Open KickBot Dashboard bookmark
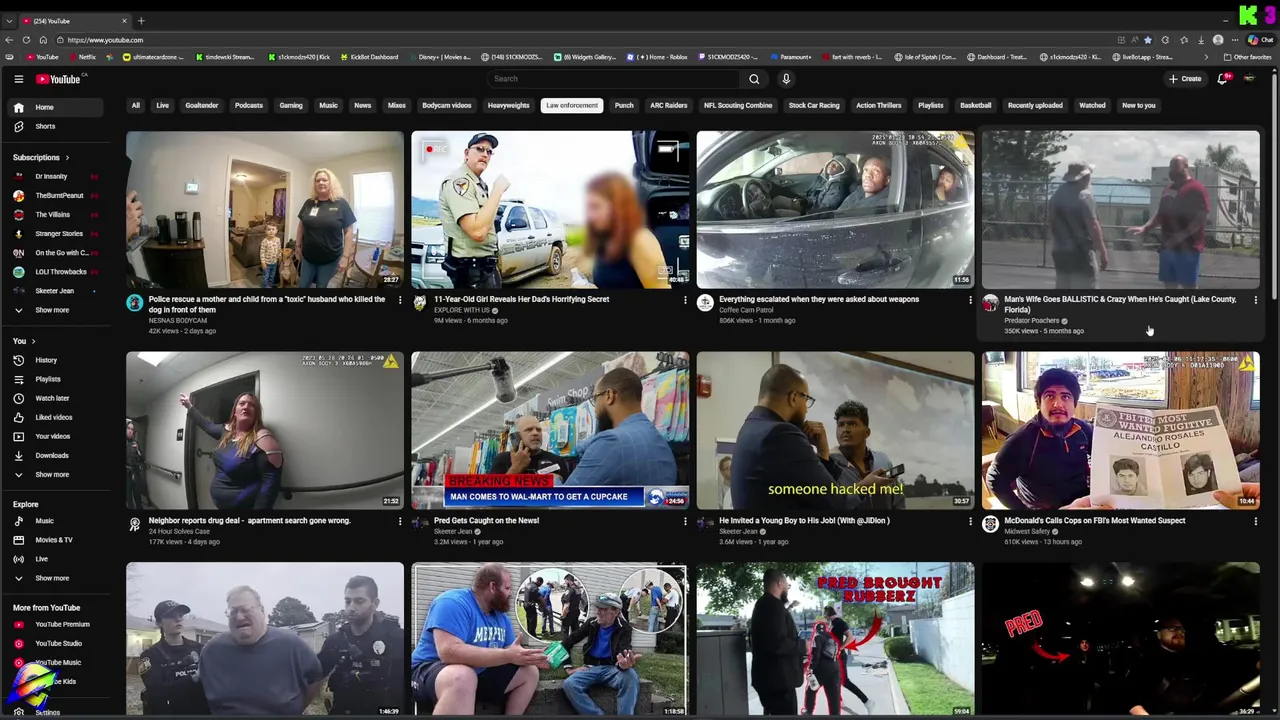The image size is (1280, 720). pos(369,57)
